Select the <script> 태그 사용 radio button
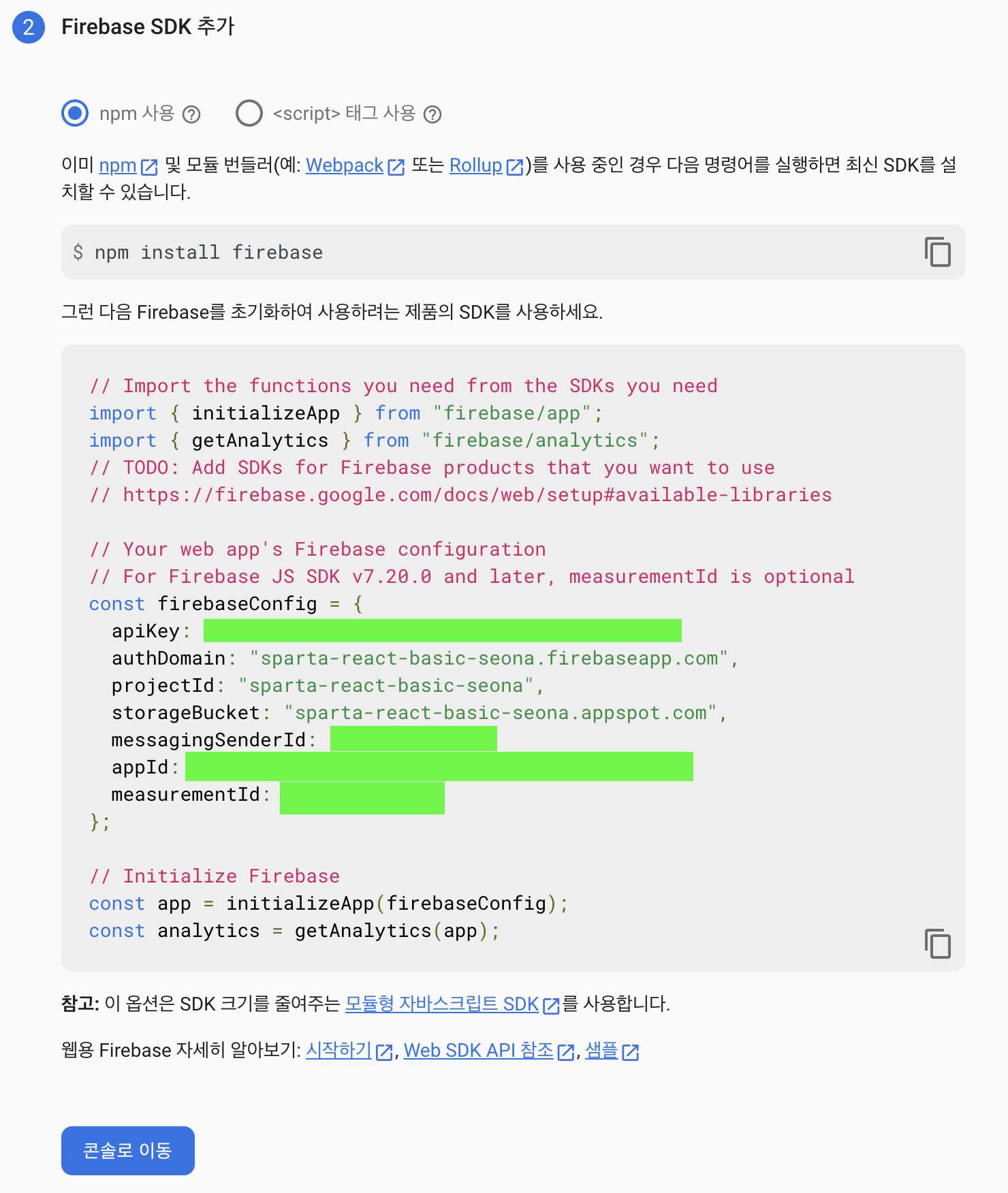Image resolution: width=1008 pixels, height=1193 pixels. coord(249,113)
